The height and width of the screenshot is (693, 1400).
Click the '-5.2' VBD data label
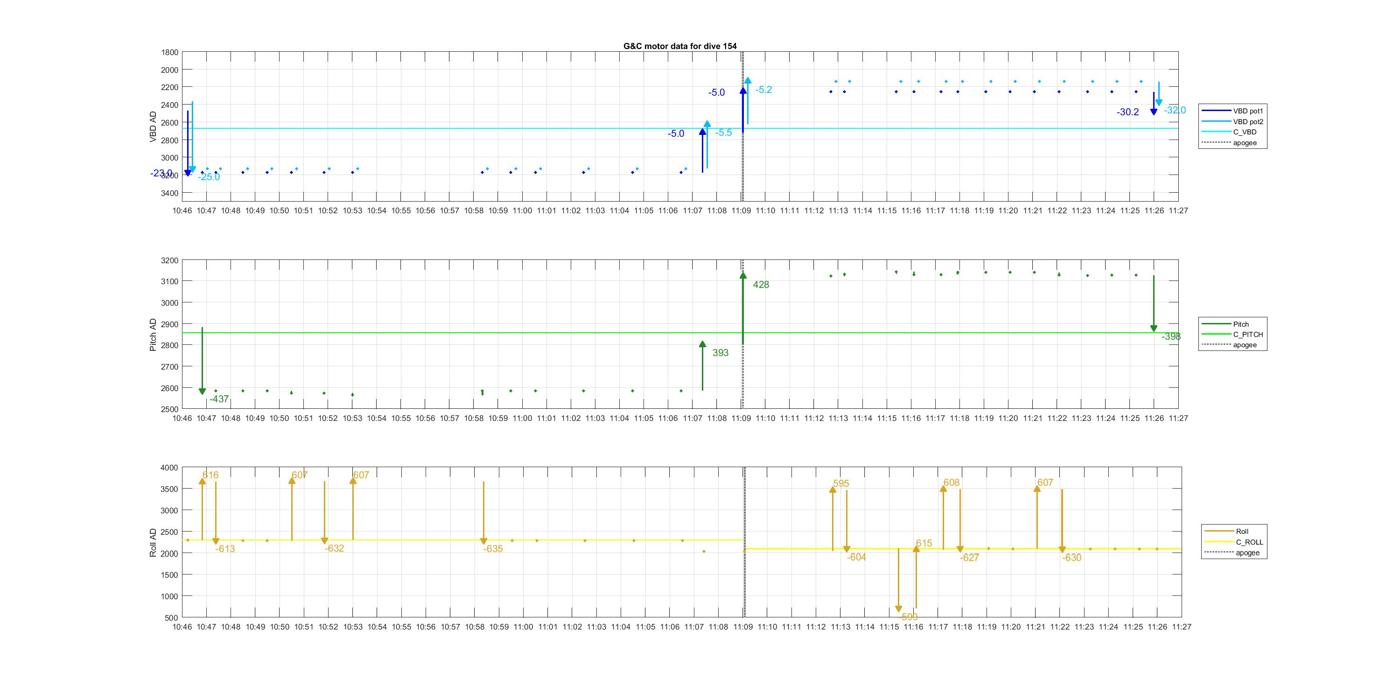(x=763, y=90)
